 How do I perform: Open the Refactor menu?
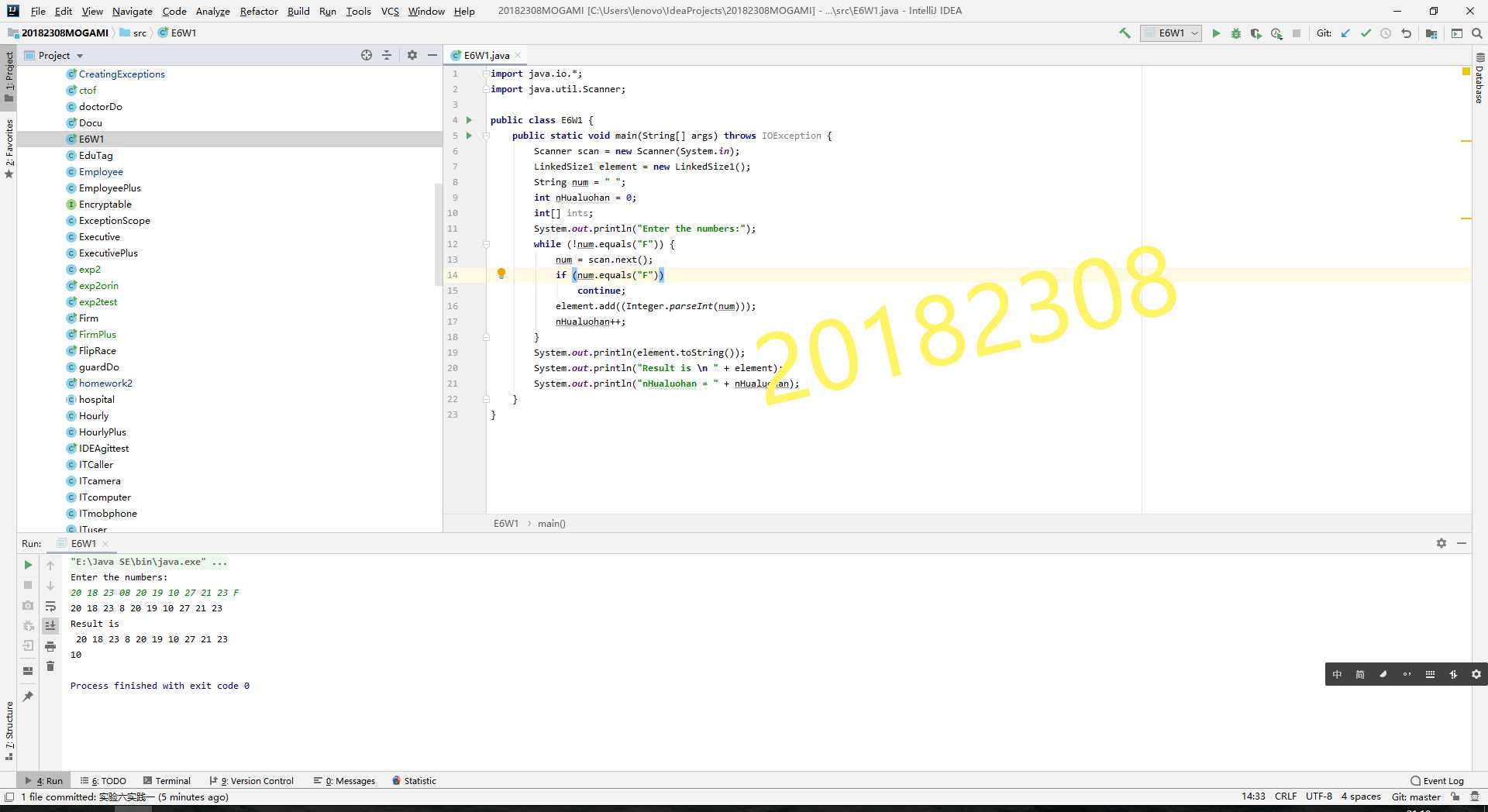point(259,11)
